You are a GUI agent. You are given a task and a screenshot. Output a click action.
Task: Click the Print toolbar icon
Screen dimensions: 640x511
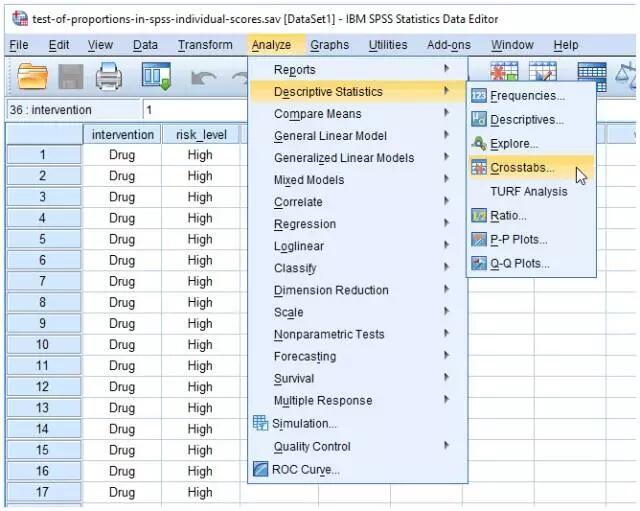[109, 77]
